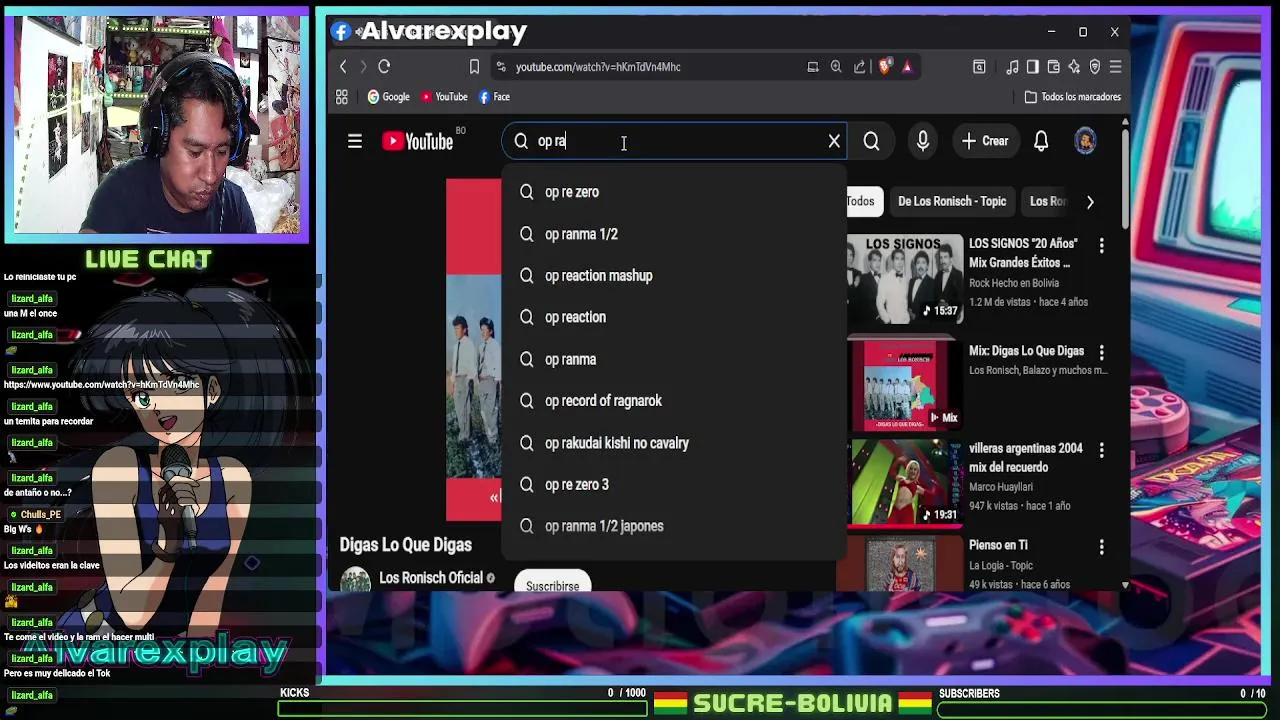The width and height of the screenshot is (1280, 720).
Task: Bookmark this page using the bookmark icon
Action: click(474, 67)
